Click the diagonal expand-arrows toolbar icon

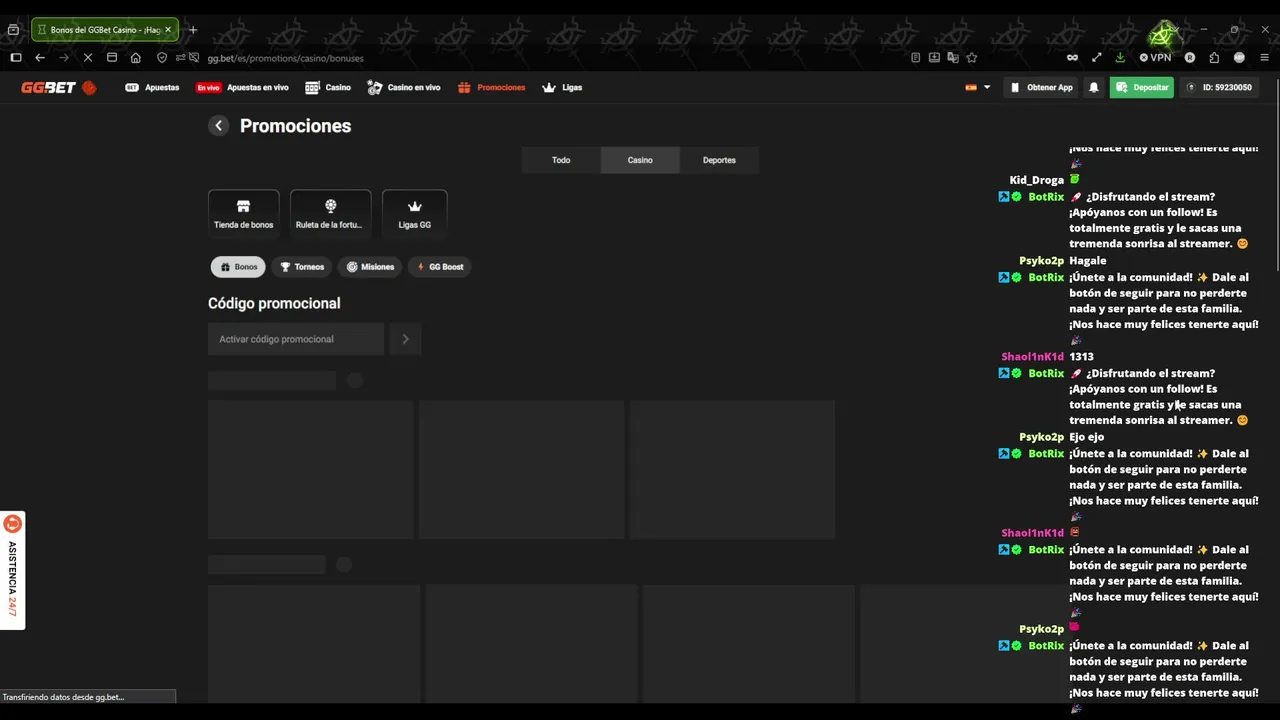1097,58
